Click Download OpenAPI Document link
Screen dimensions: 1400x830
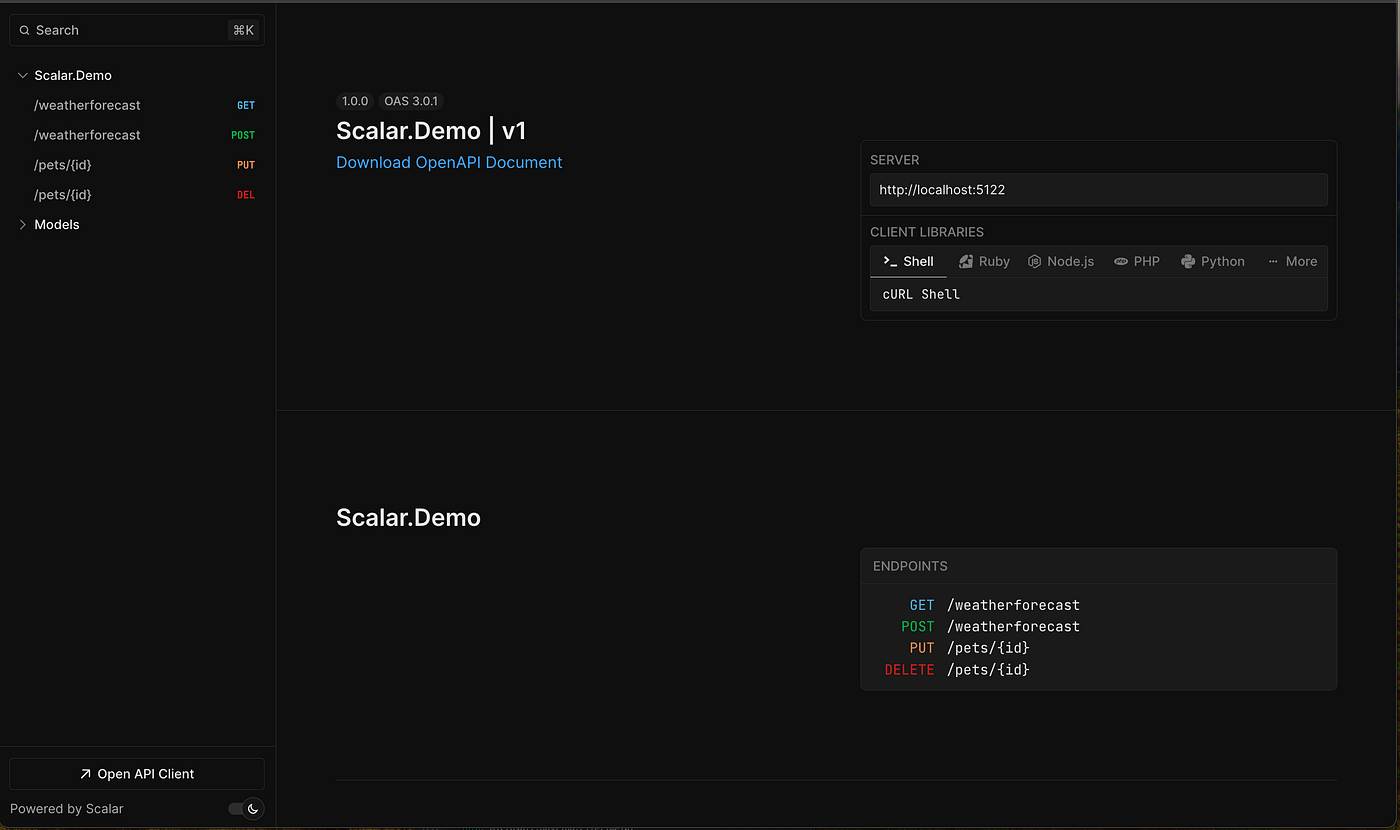click(x=449, y=162)
